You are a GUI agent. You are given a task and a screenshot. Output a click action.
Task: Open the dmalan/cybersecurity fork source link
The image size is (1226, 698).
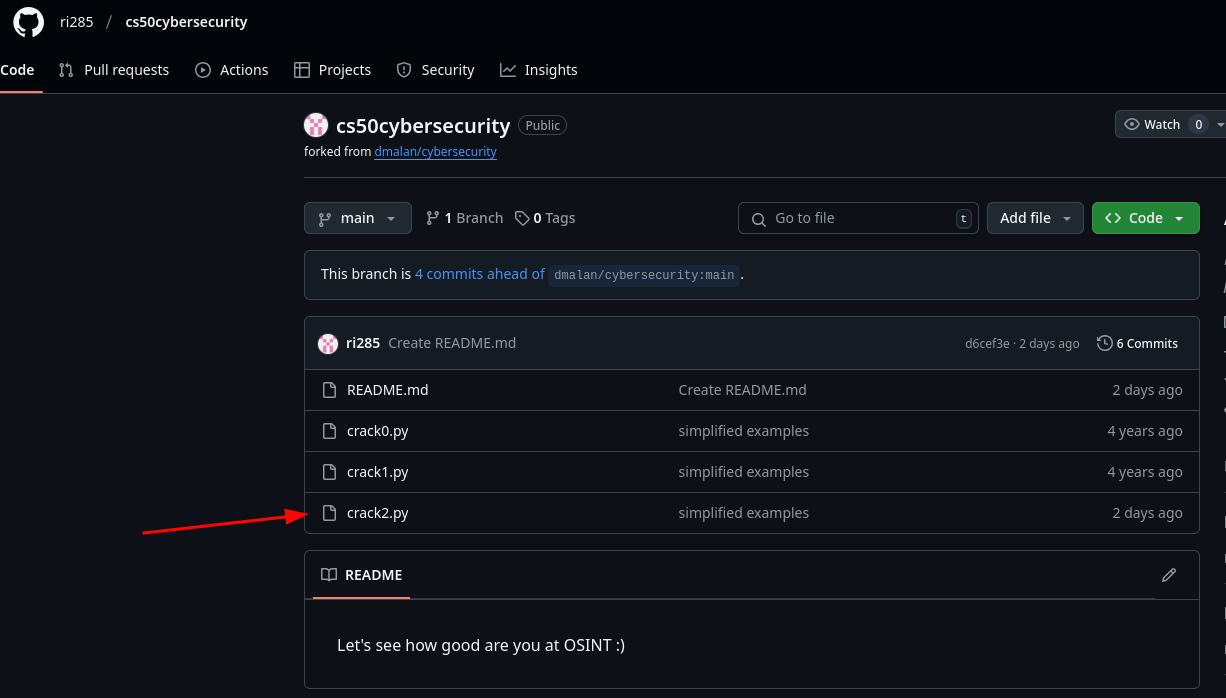(435, 152)
